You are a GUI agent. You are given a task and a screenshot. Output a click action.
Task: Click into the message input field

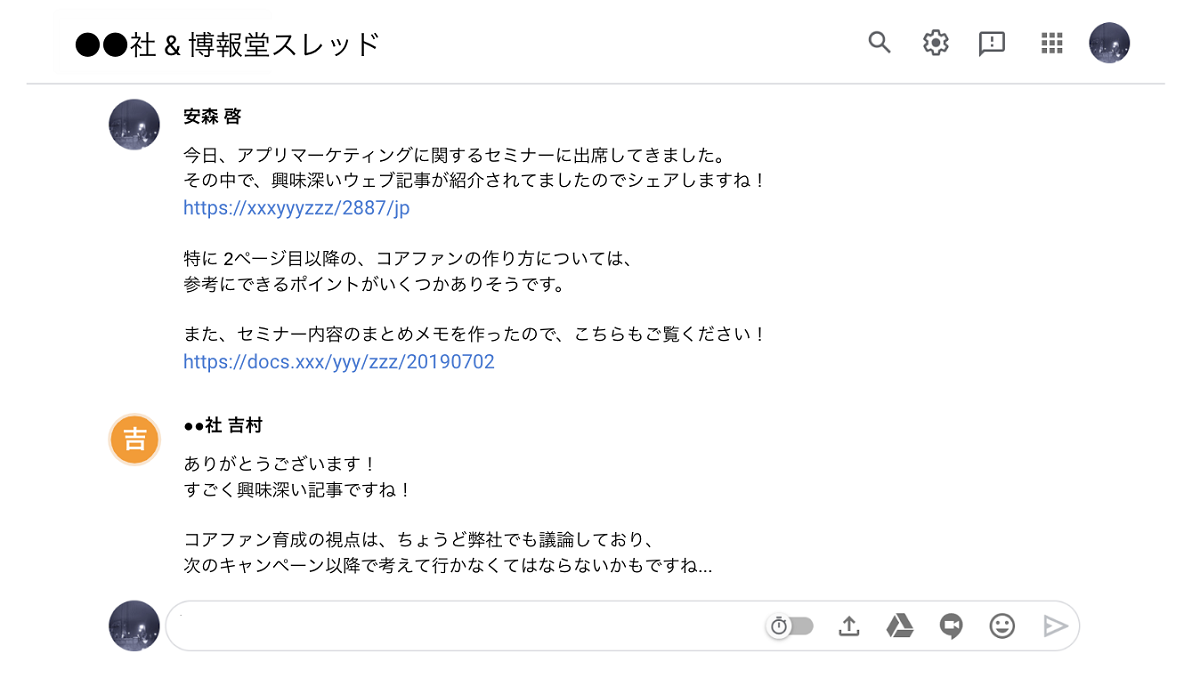coord(460,626)
